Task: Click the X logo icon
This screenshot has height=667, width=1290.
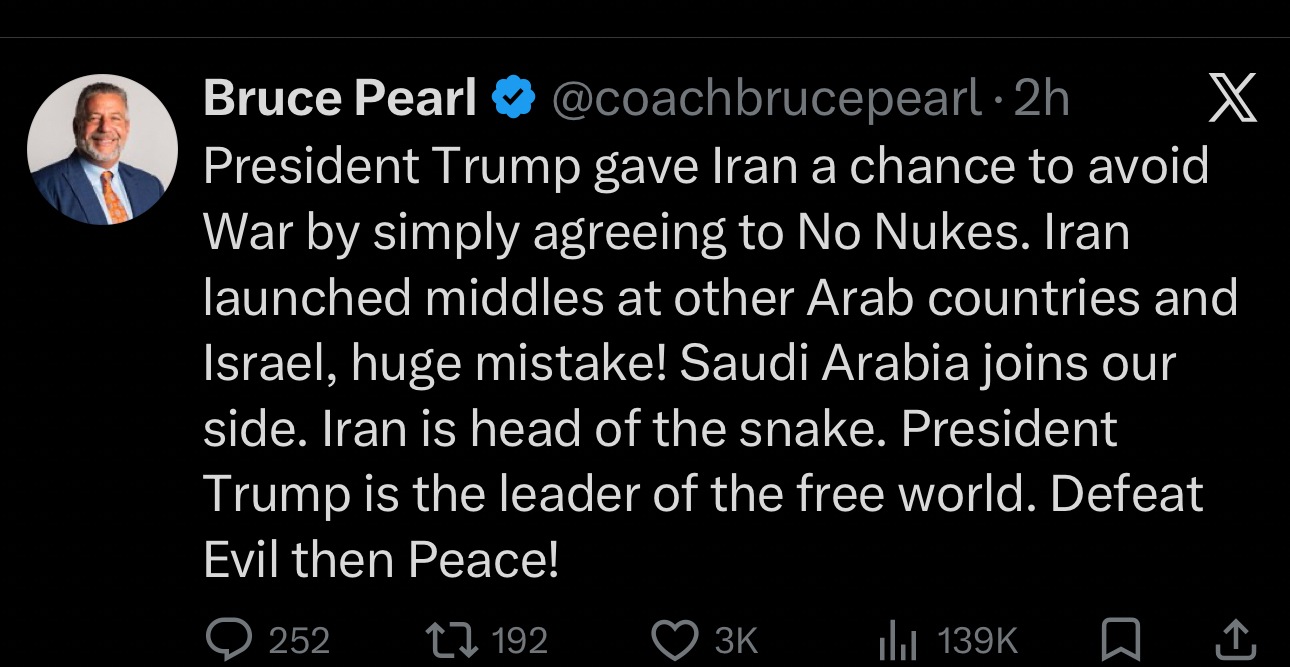Action: pos(1232,100)
